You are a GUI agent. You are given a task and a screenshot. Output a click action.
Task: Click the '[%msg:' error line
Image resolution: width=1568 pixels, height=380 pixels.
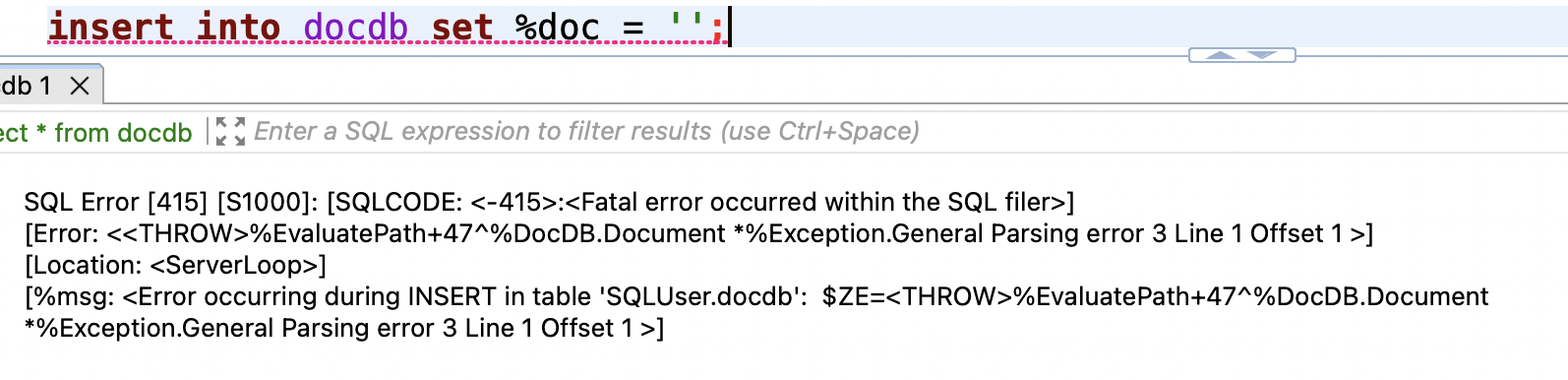tap(756, 296)
